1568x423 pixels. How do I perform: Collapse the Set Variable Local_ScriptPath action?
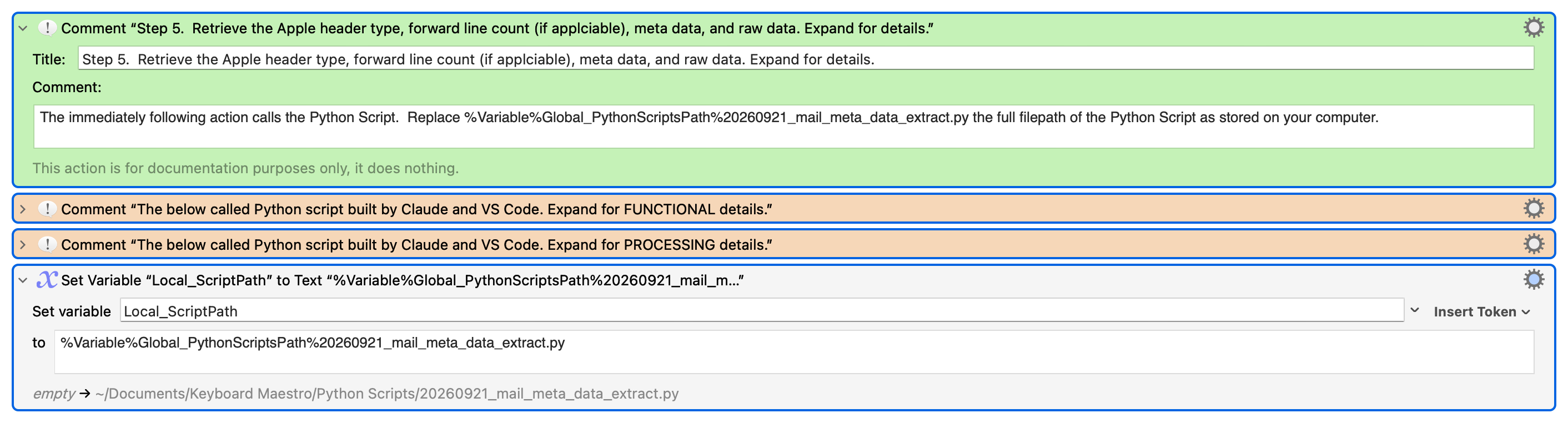click(x=23, y=280)
